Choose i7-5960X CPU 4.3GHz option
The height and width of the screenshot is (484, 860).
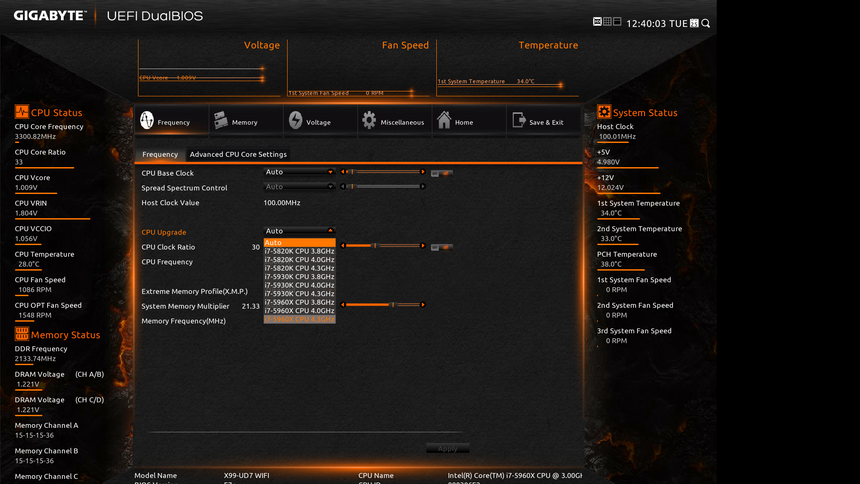tap(299, 319)
